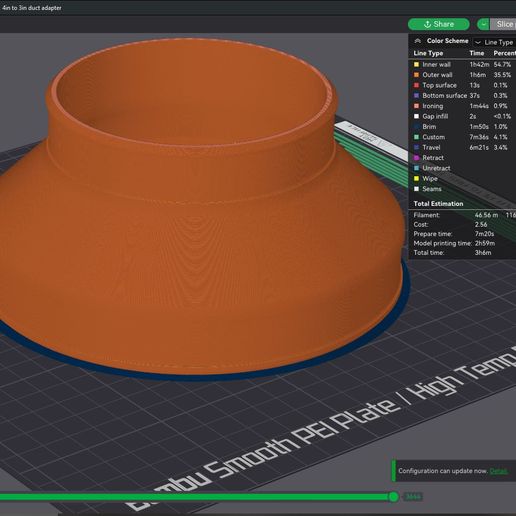
Task: Collapse the Color Scheme panel icon
Action: point(418,41)
